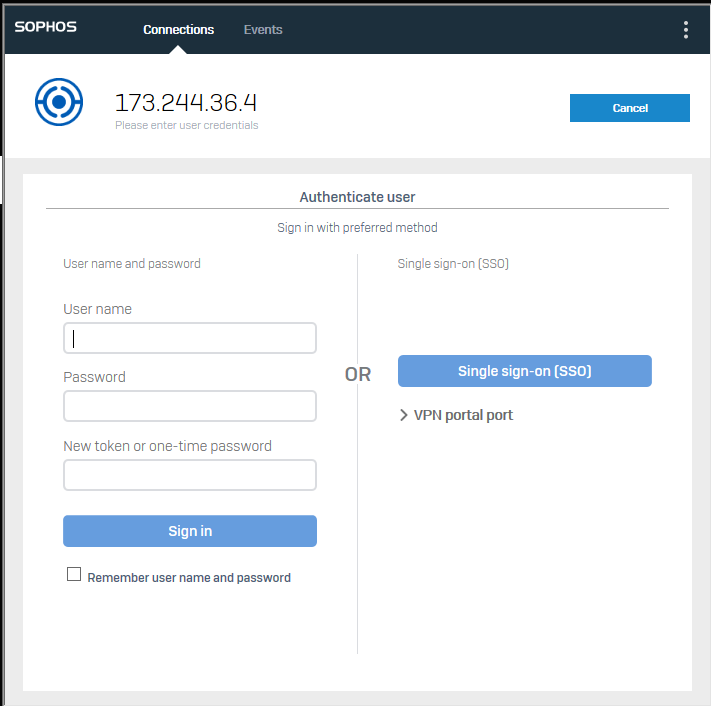711x706 pixels.
Task: Click the blue connection target icon
Action: click(59, 102)
